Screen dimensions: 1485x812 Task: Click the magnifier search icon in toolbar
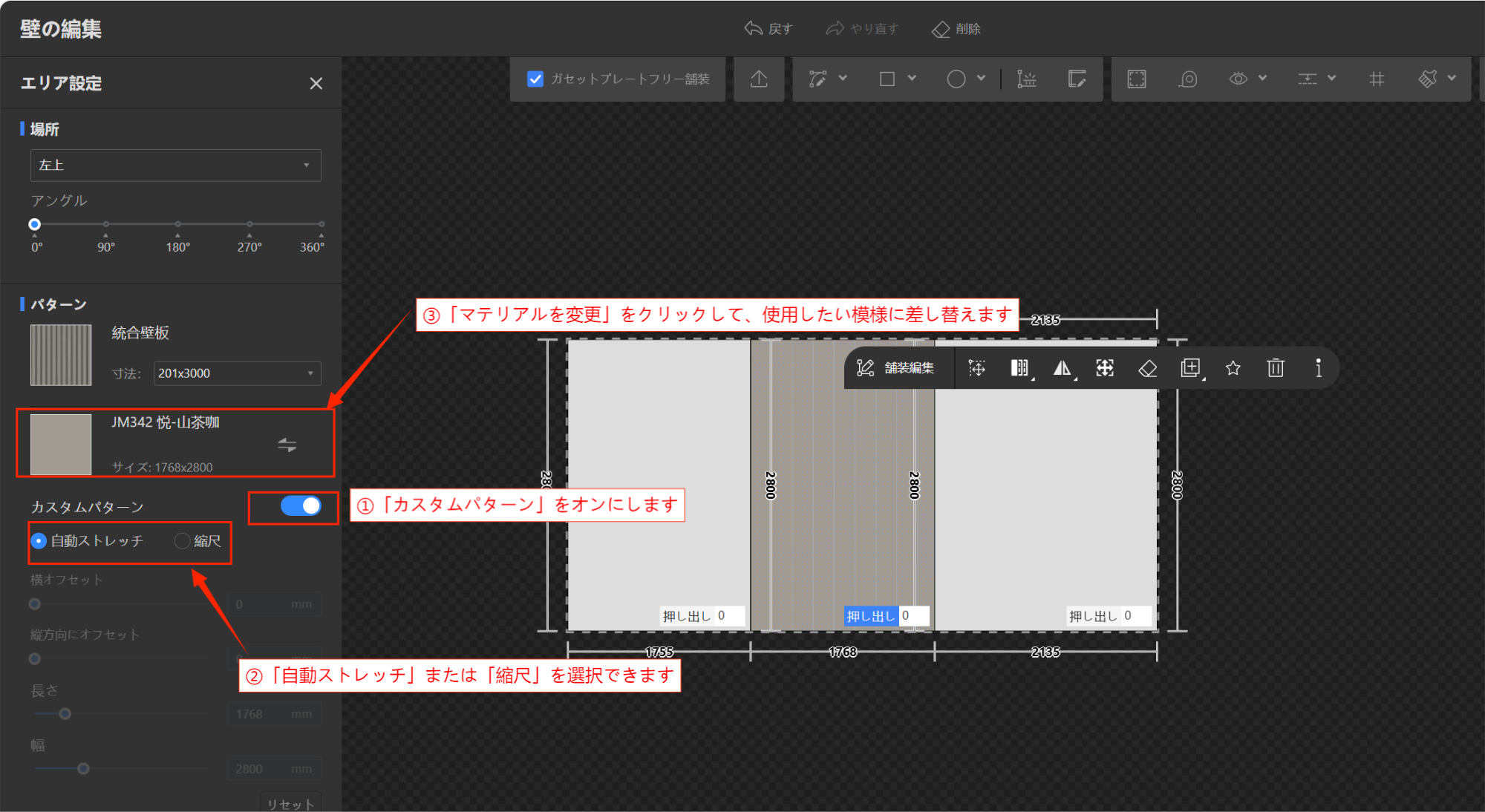1188,79
